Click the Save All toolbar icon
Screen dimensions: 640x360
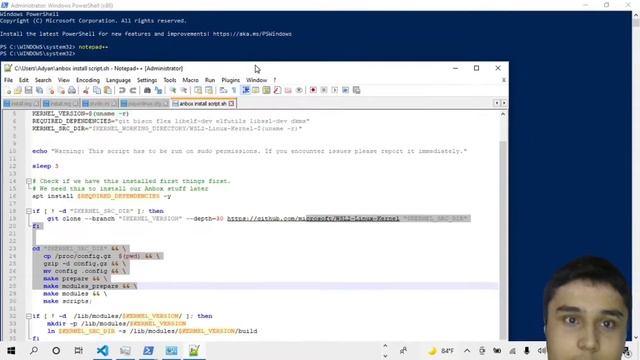click(39, 90)
